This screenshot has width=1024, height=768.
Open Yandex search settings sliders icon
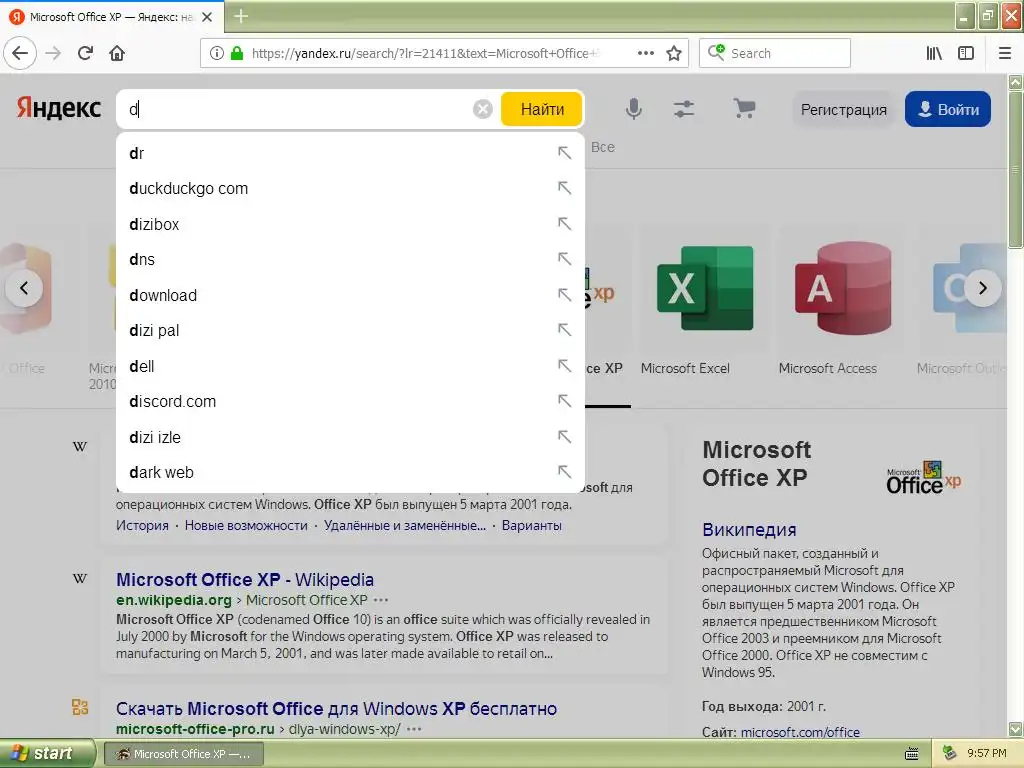coord(684,109)
